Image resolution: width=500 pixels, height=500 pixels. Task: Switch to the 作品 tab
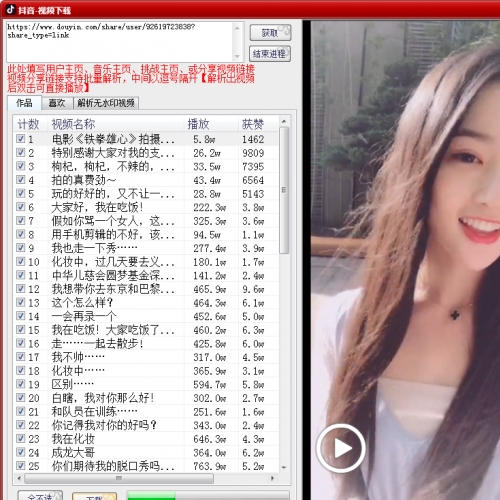(x=24, y=103)
